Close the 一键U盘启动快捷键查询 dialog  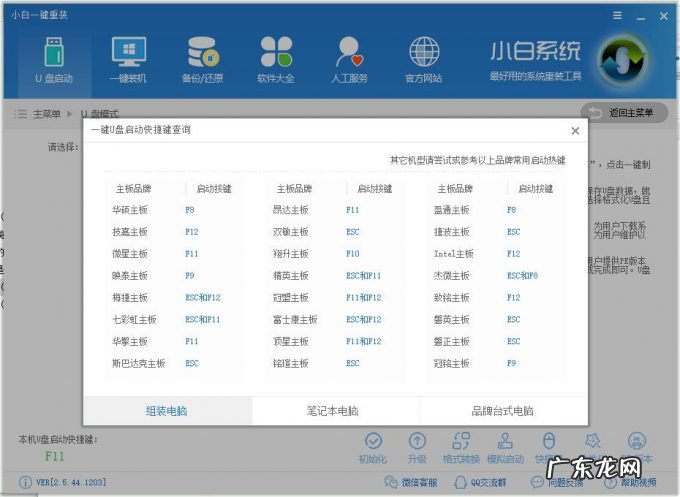coord(575,131)
